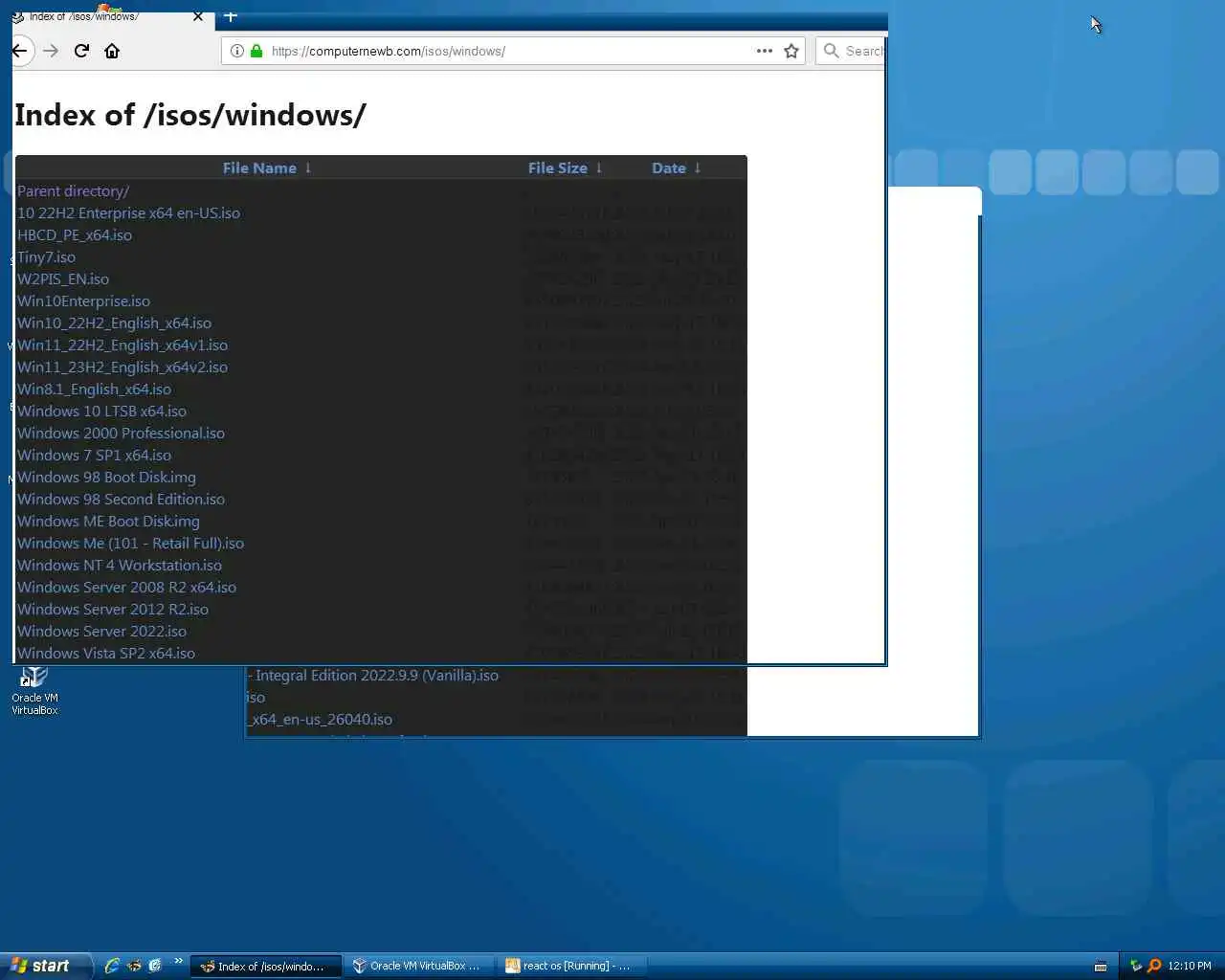Open the Parent directory/ link
The height and width of the screenshot is (980, 1225).
[x=73, y=191]
